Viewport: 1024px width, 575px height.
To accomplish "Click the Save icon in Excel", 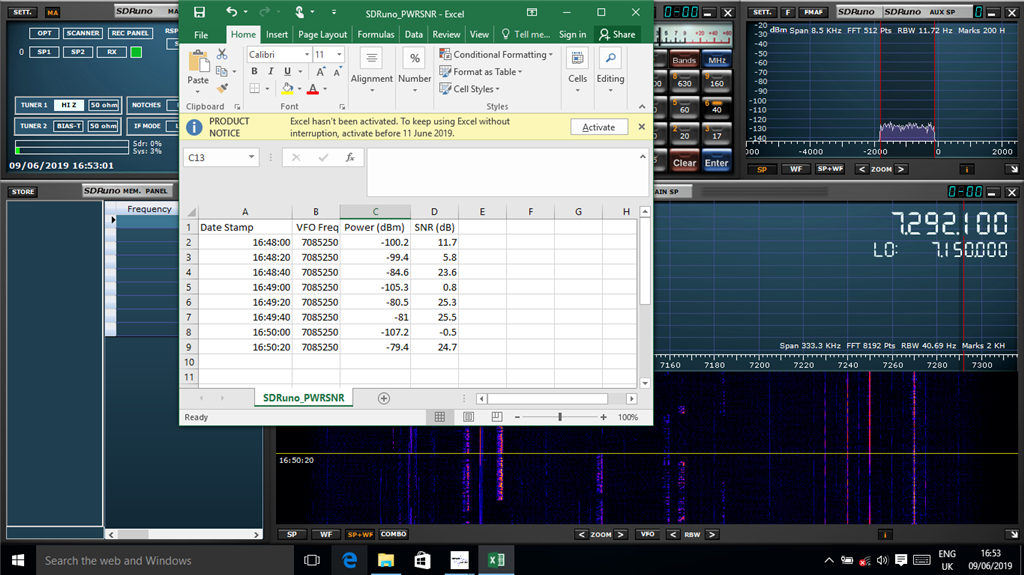I will (x=199, y=12).
